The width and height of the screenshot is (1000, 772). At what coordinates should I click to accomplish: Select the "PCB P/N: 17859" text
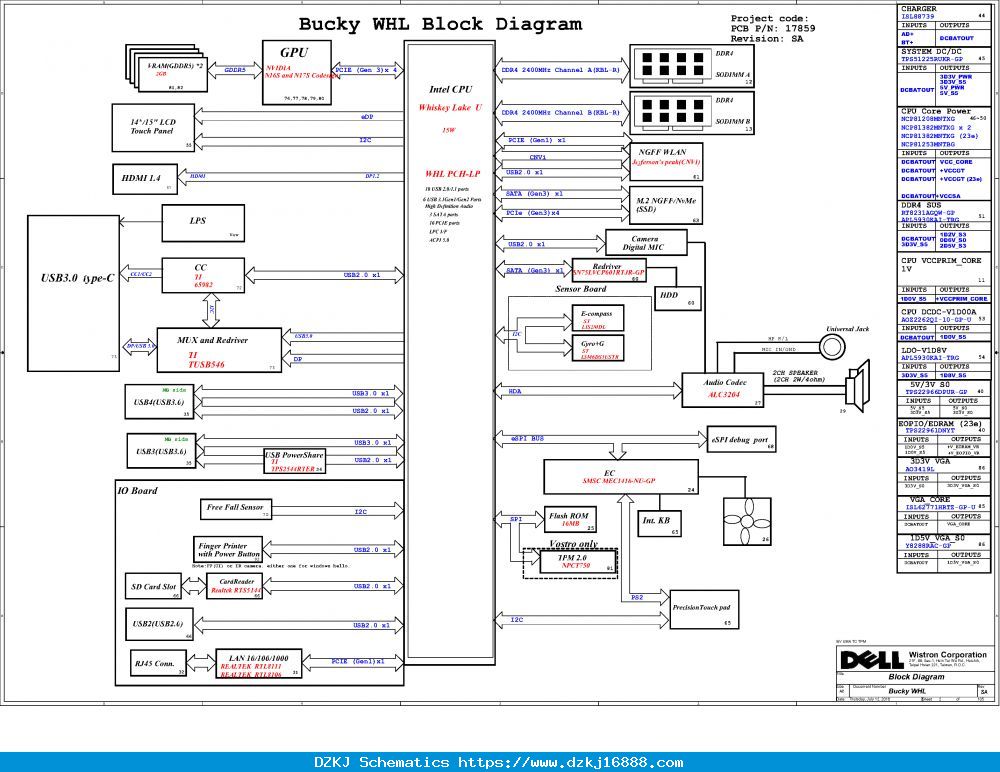(773, 28)
